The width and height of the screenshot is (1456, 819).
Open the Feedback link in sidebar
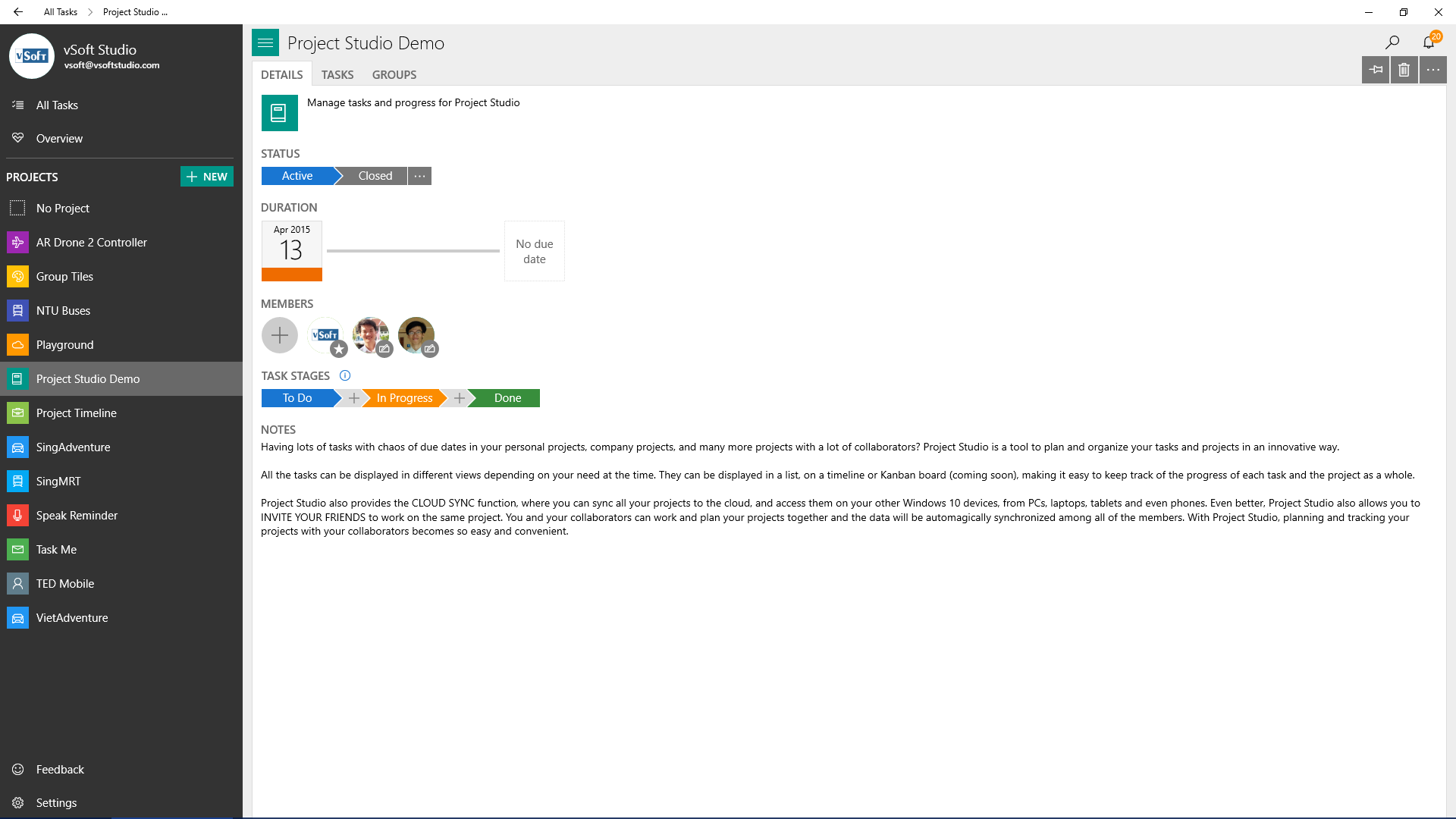click(60, 769)
